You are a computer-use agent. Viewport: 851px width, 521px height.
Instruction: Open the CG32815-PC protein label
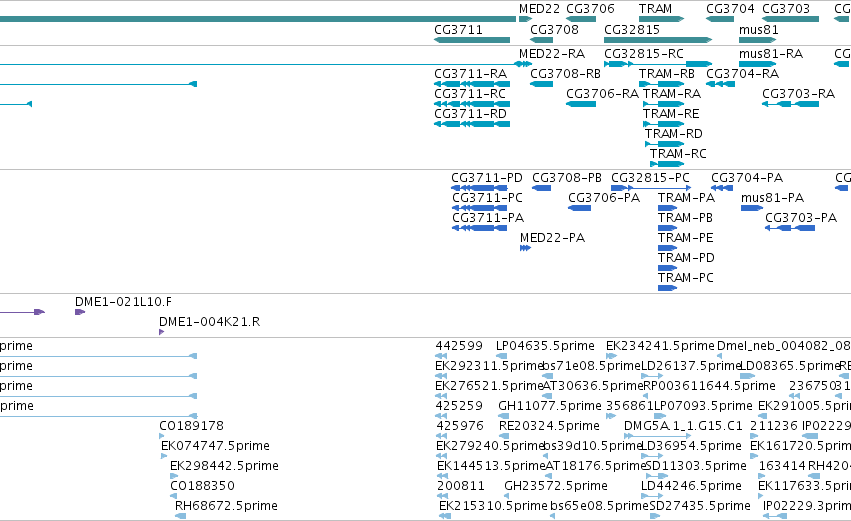pos(650,177)
